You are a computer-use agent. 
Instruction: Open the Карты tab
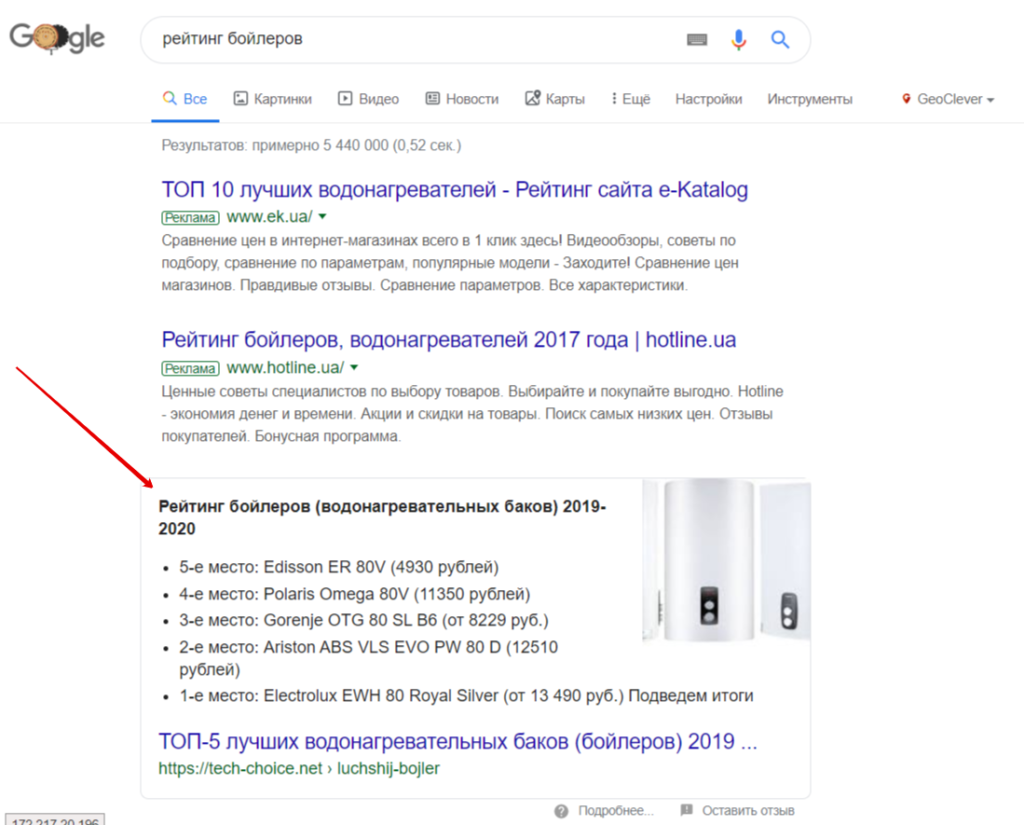click(x=555, y=99)
